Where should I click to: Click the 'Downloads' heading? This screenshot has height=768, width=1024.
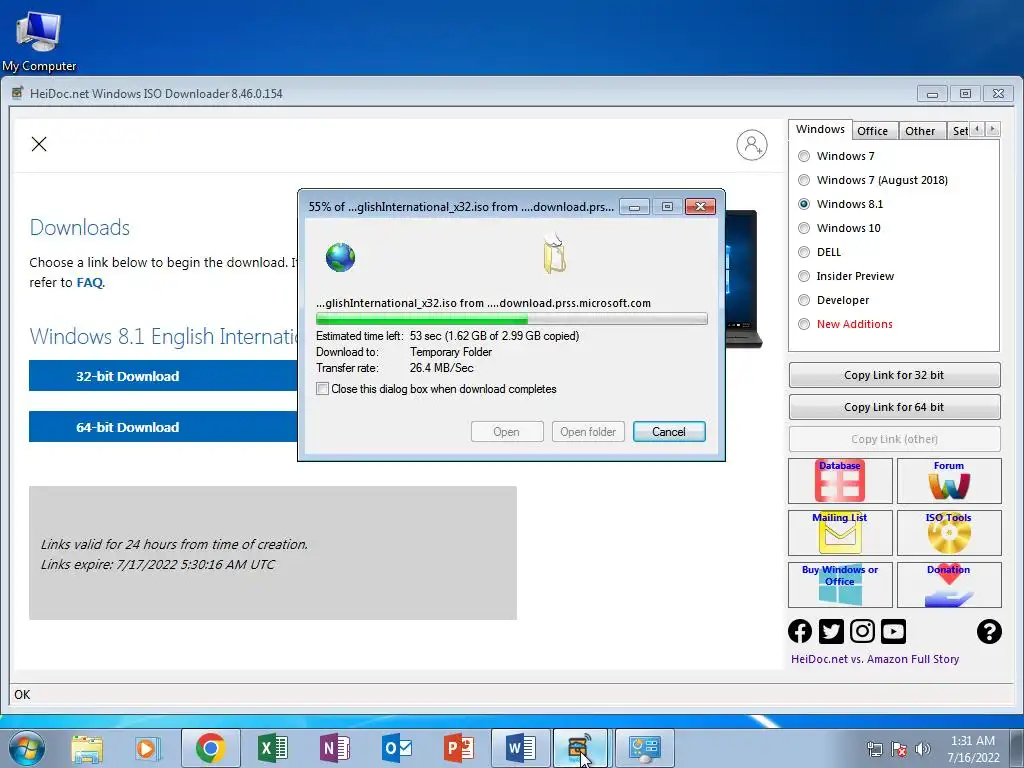click(x=80, y=227)
